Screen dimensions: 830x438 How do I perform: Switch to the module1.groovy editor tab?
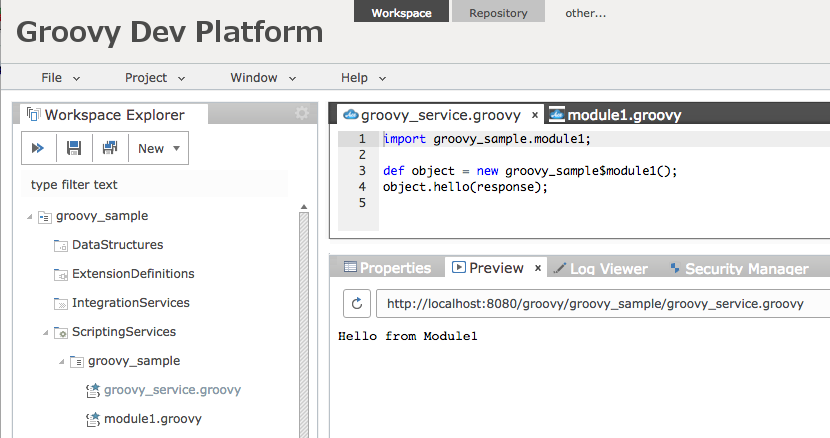(x=616, y=114)
